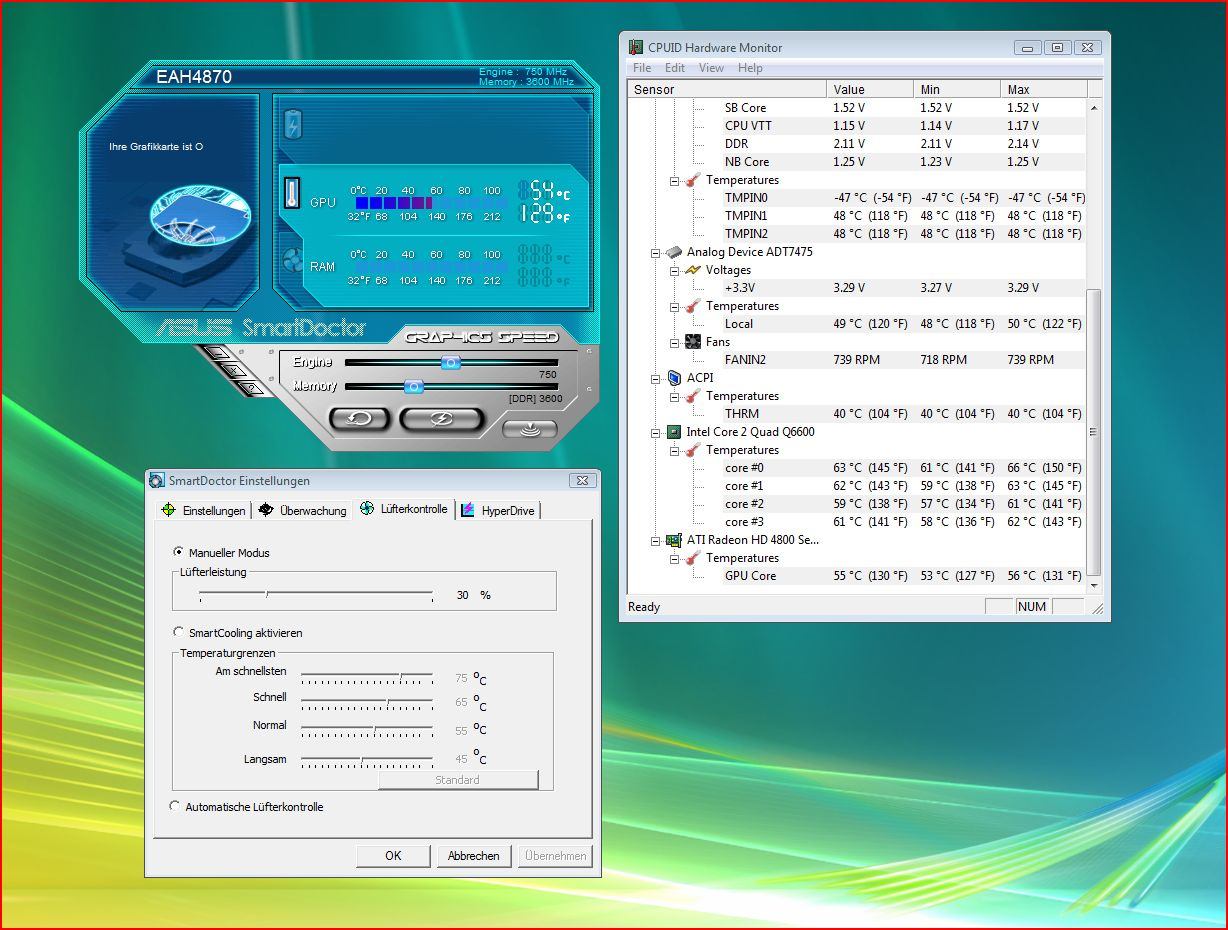
Task: Choose Automatische Lüfterkontrolle radio button
Action: [175, 806]
